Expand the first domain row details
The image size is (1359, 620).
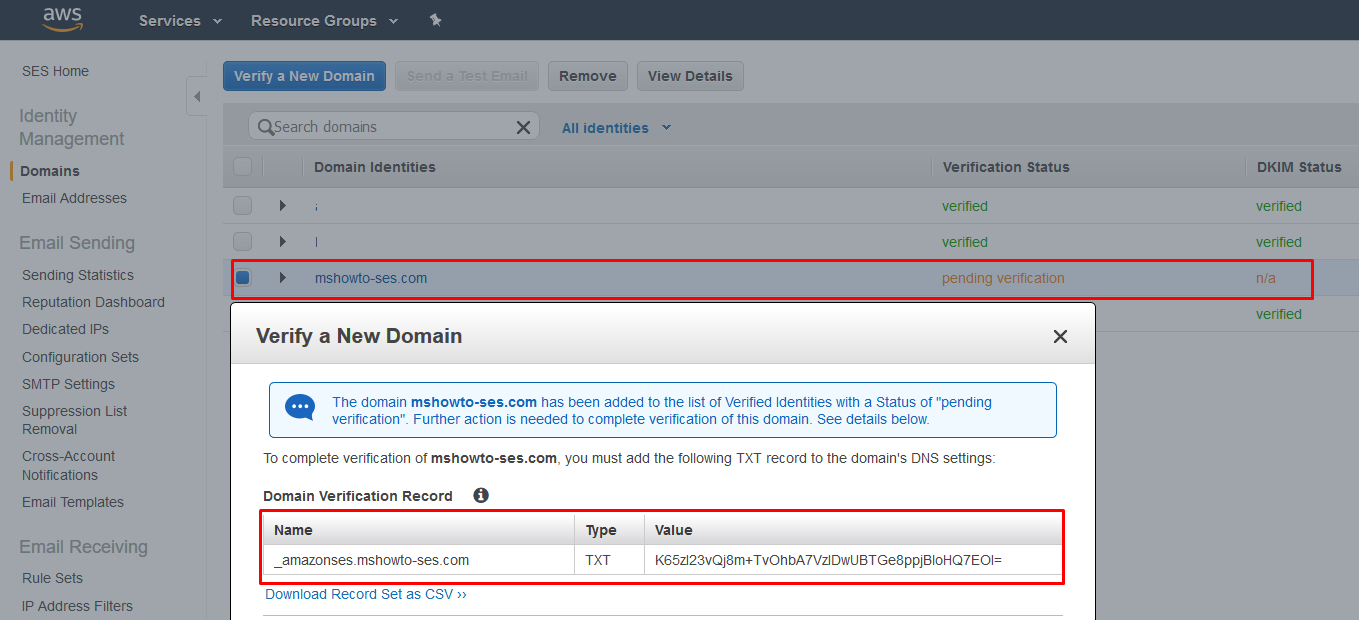pyautogui.click(x=282, y=206)
